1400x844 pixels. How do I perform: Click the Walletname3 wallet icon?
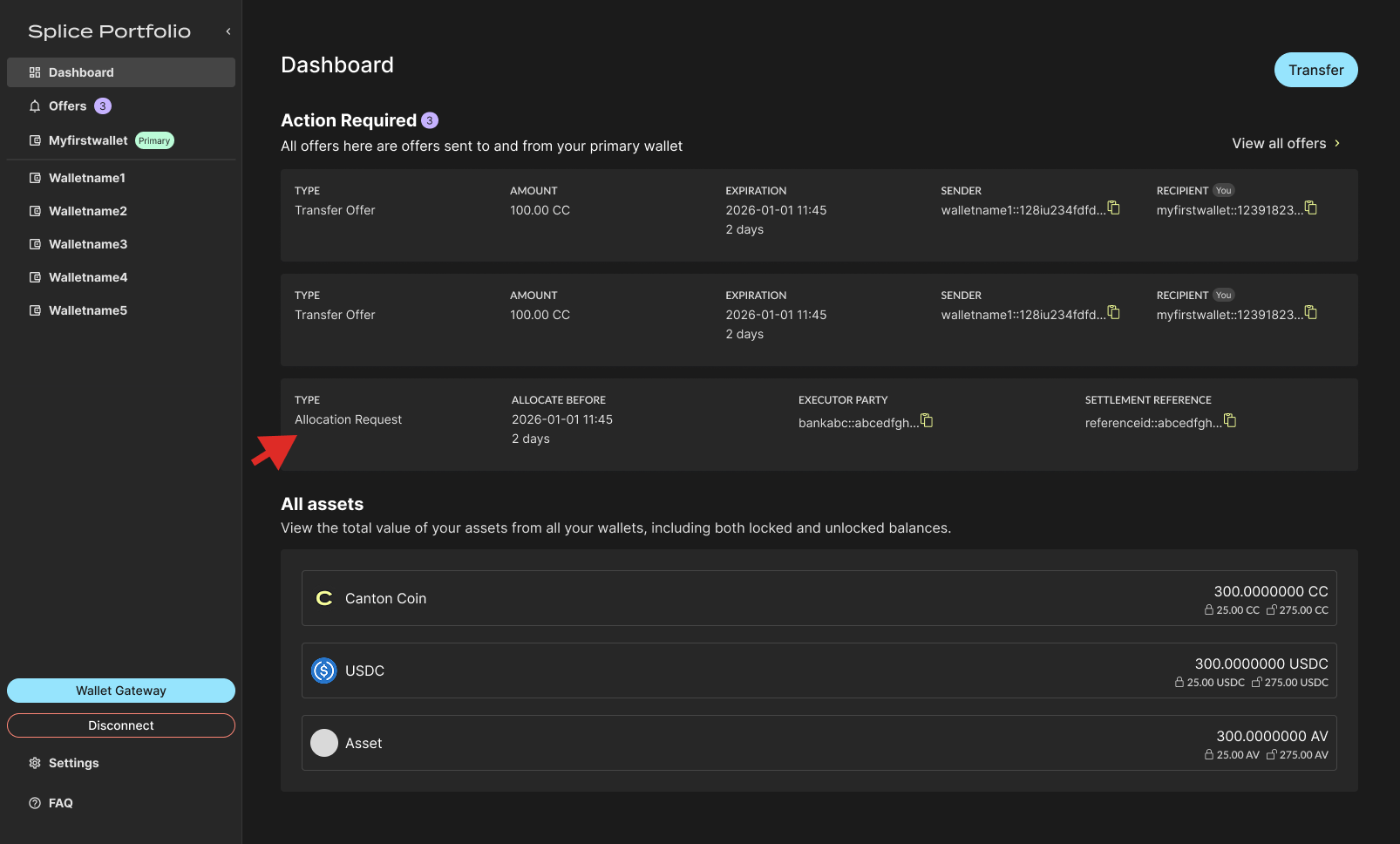pyautogui.click(x=35, y=244)
